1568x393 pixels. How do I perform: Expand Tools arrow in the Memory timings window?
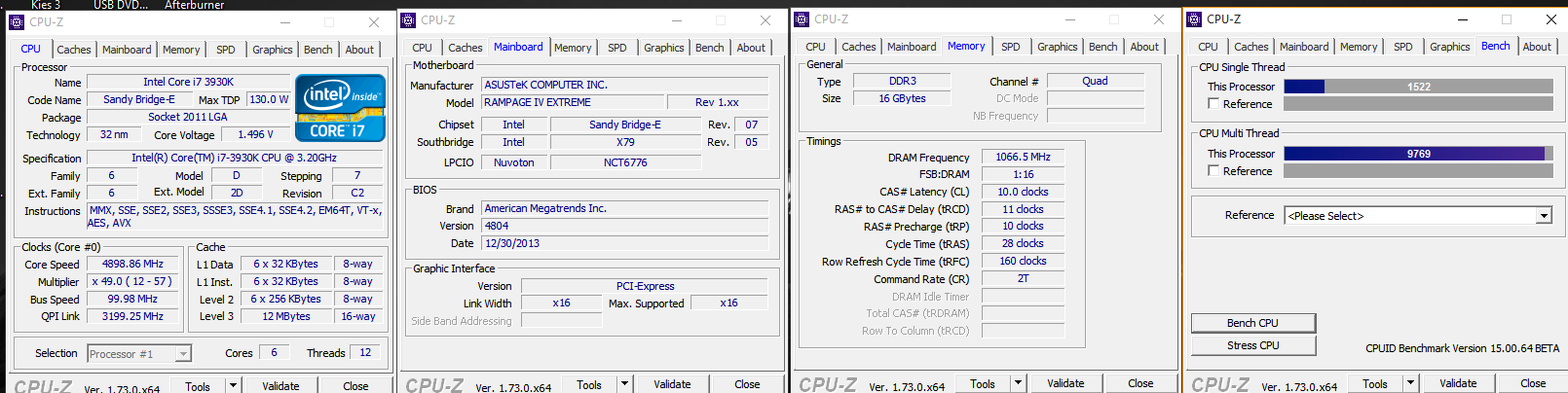point(1018,383)
